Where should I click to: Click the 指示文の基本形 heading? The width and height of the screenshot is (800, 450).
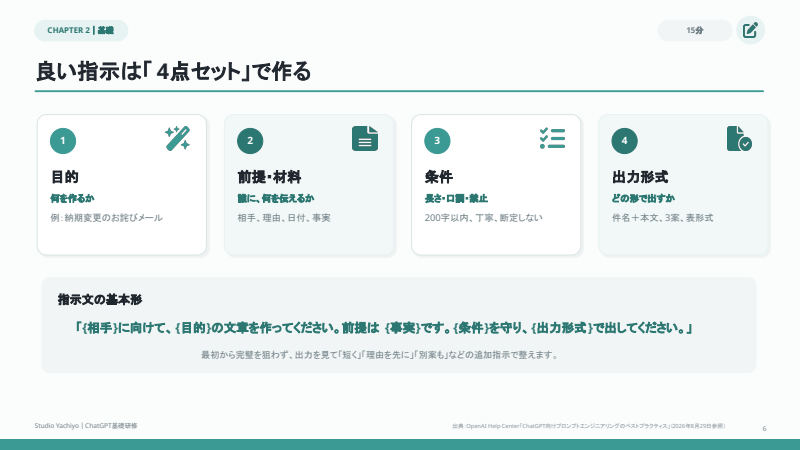point(100,299)
